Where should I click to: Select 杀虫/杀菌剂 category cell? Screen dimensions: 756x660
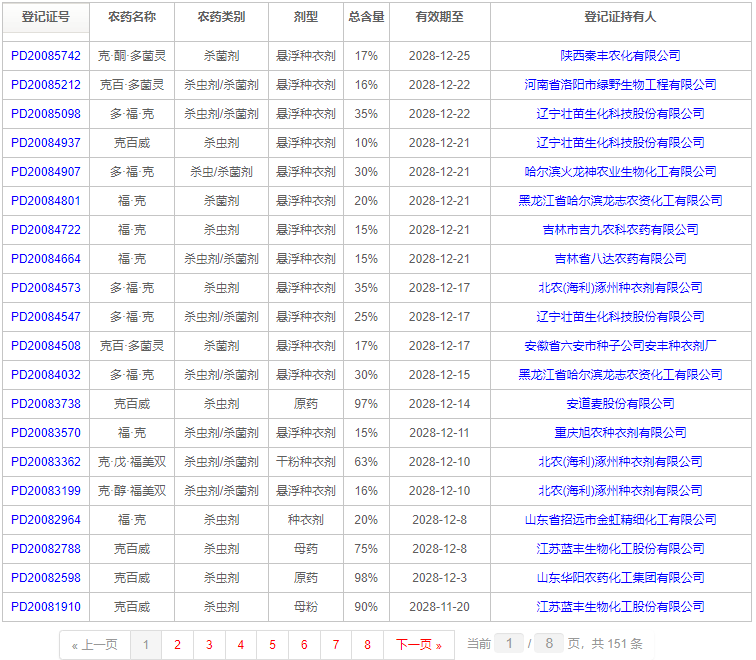221,172
